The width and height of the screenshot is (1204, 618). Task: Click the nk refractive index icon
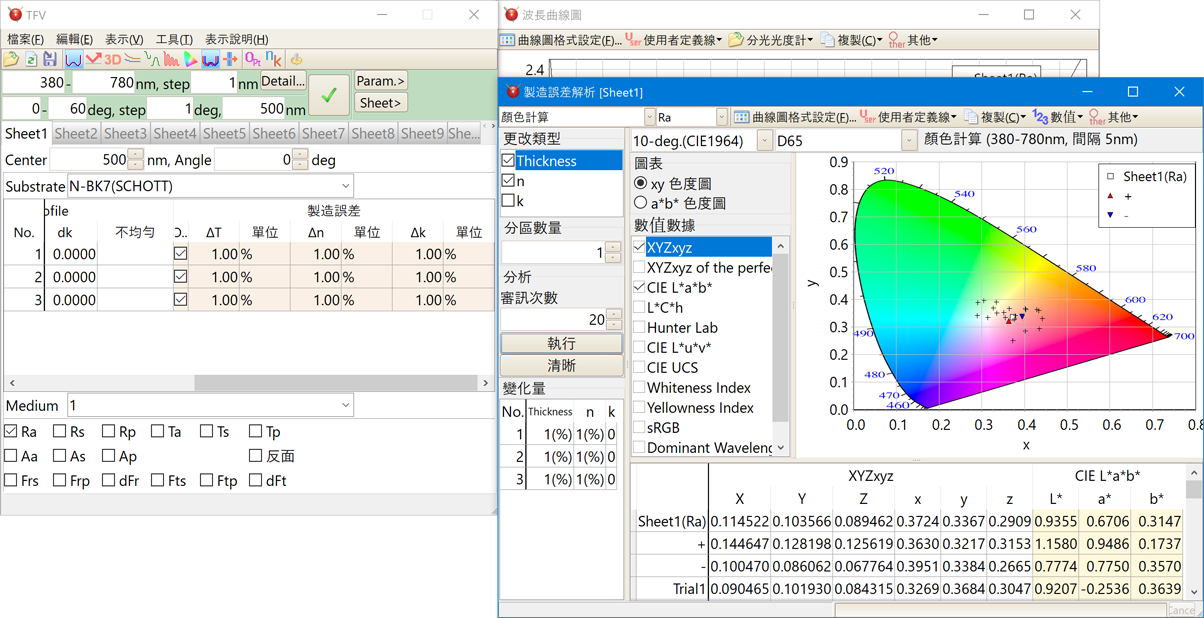pos(273,60)
